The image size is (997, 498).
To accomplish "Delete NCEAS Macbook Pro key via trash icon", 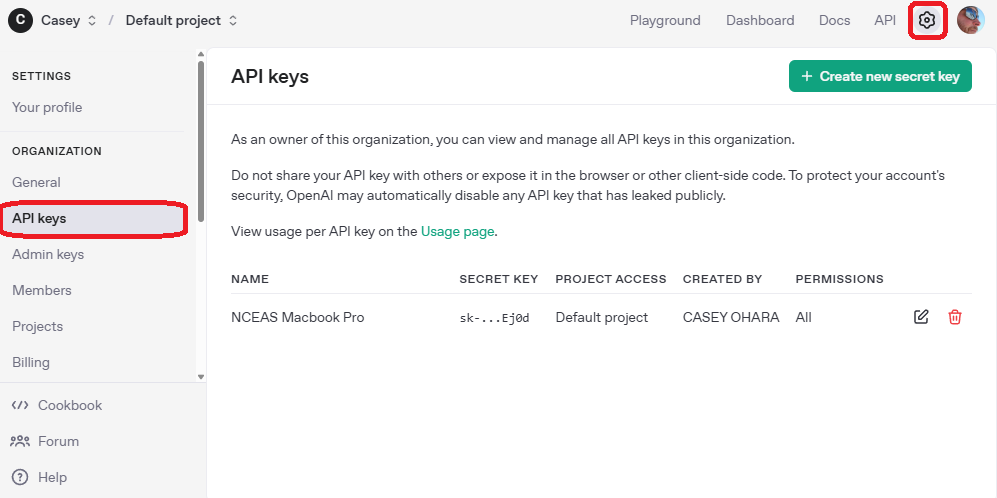I will (955, 317).
